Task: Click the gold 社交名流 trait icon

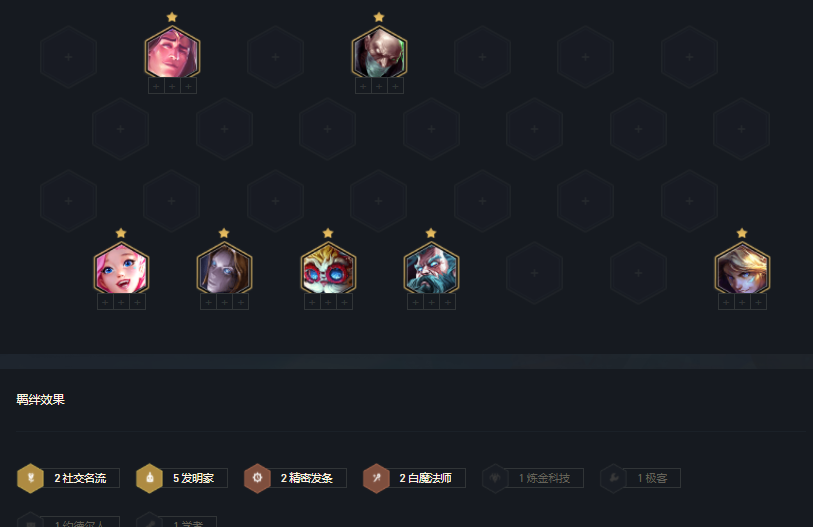Action: pyautogui.click(x=31, y=478)
